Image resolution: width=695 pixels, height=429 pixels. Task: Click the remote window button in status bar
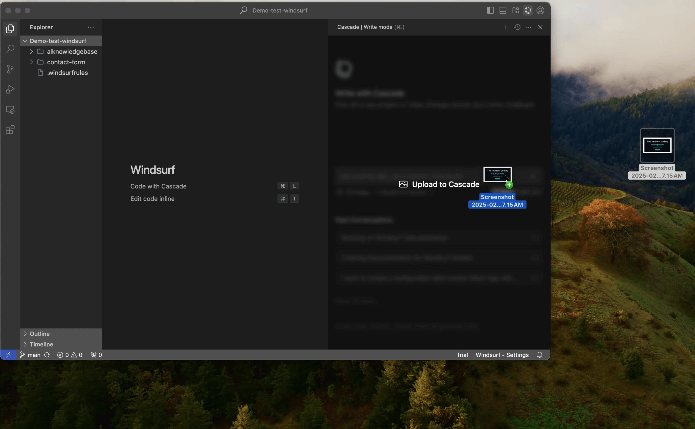(8, 355)
